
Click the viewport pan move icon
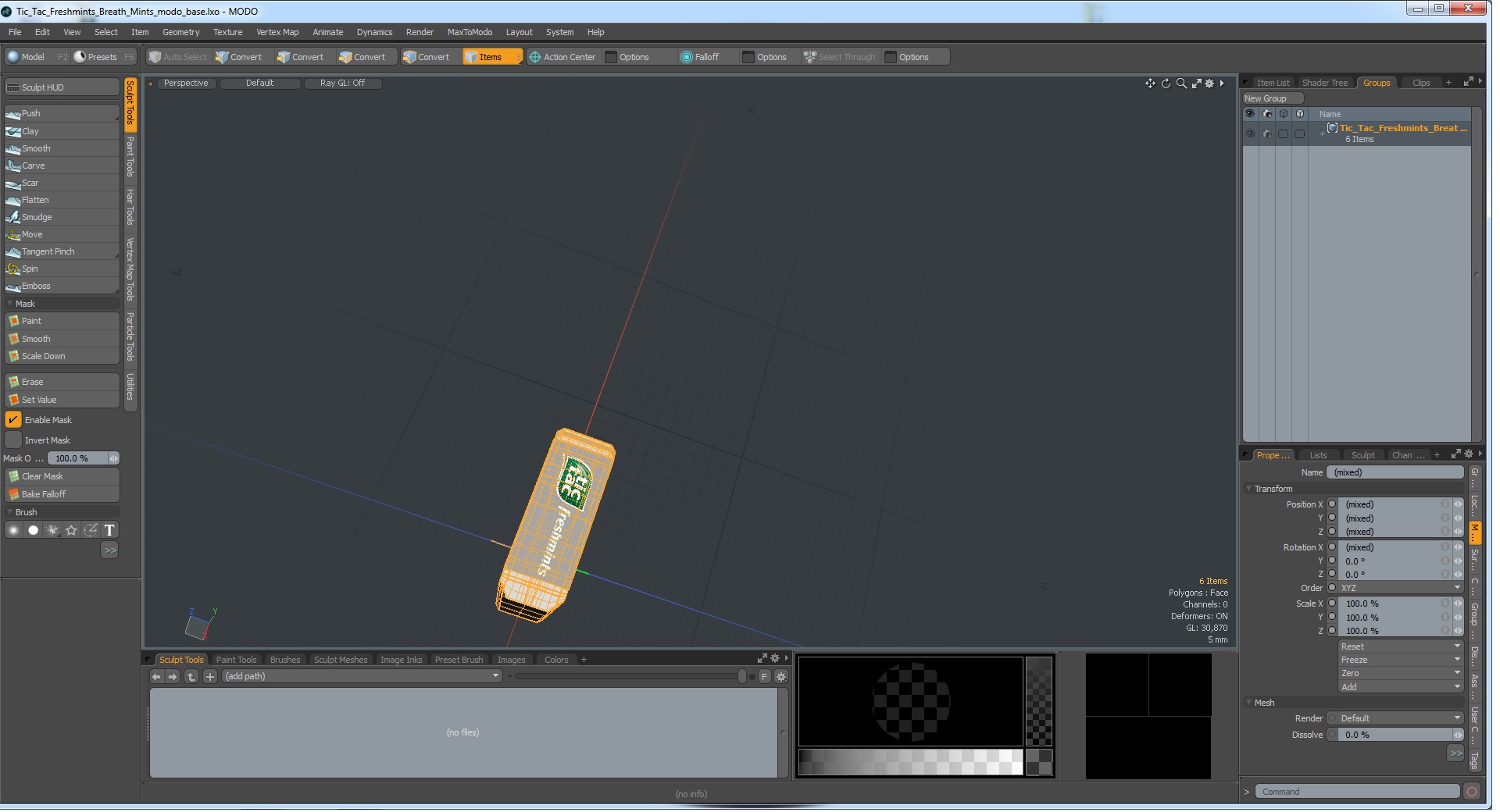click(x=1150, y=84)
